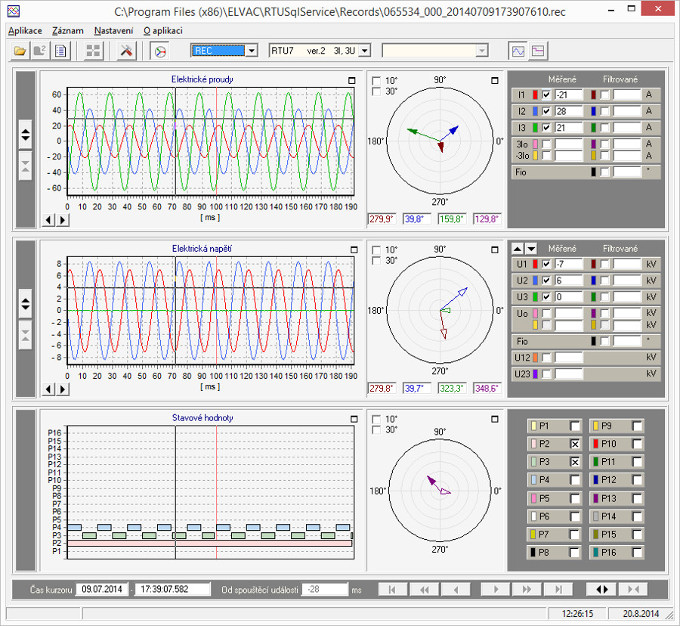Image resolution: width=680 pixels, height=626 pixels.
Task: Enable the 10° checkbox in the currents phasor
Action: [376, 81]
